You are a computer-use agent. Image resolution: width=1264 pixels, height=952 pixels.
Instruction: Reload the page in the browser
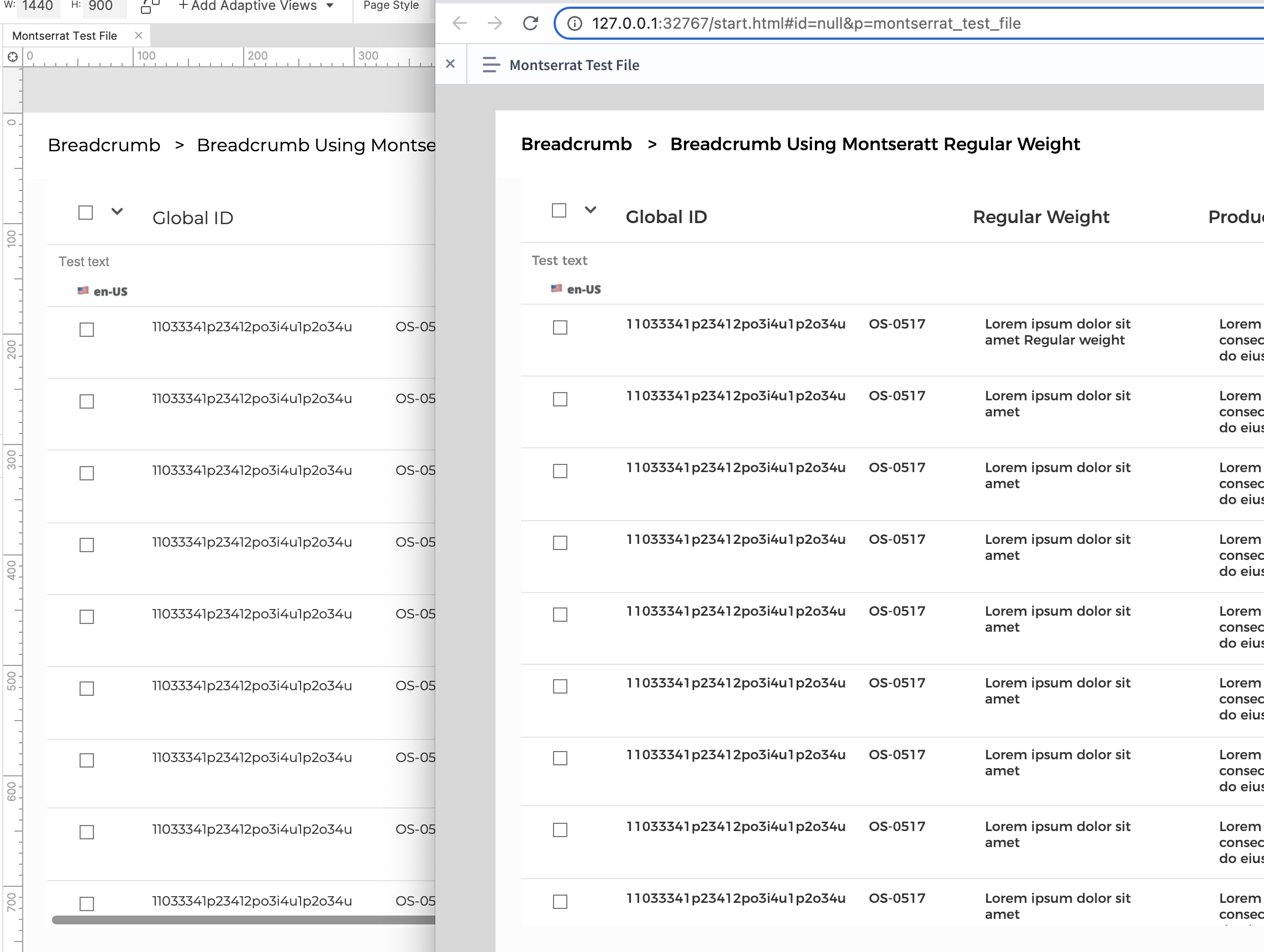pos(530,23)
